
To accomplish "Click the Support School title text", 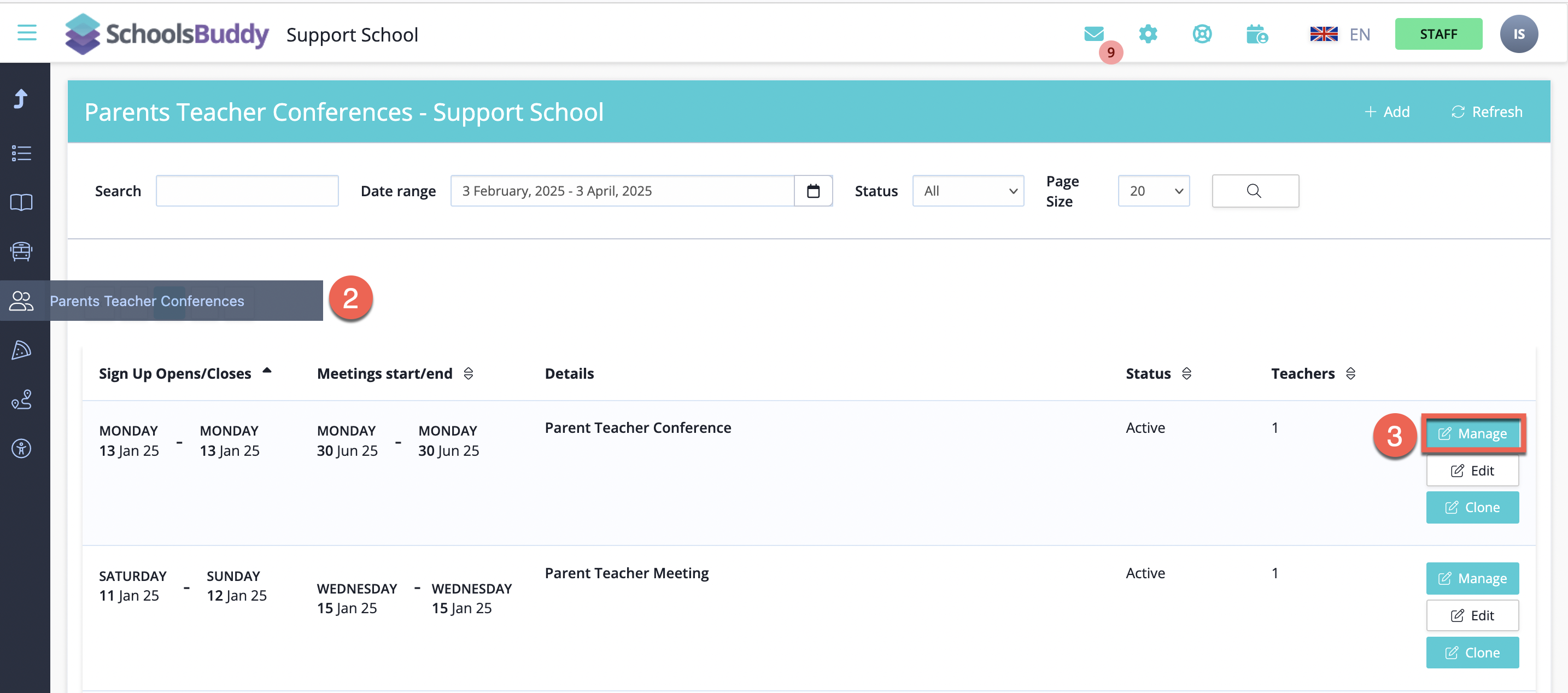I will coord(352,34).
